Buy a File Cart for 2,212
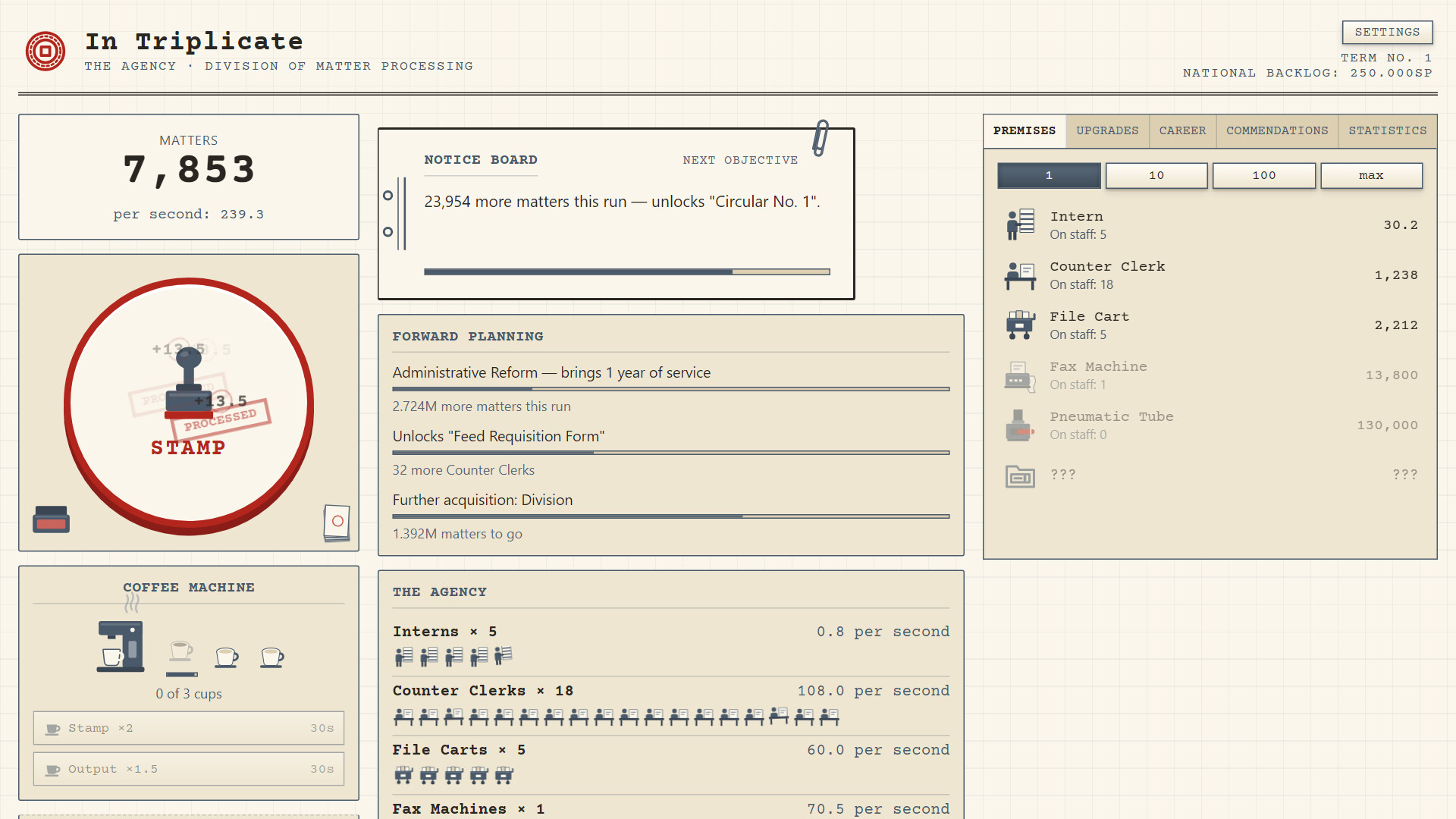The height and width of the screenshot is (819, 1456). point(1210,325)
